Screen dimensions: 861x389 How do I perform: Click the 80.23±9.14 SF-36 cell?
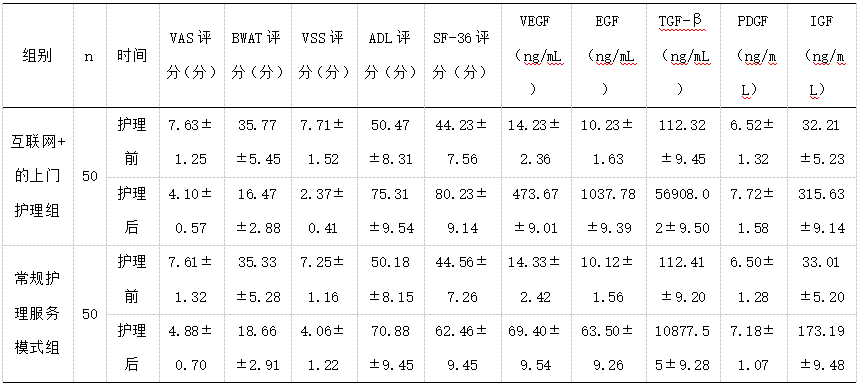[x=462, y=211]
